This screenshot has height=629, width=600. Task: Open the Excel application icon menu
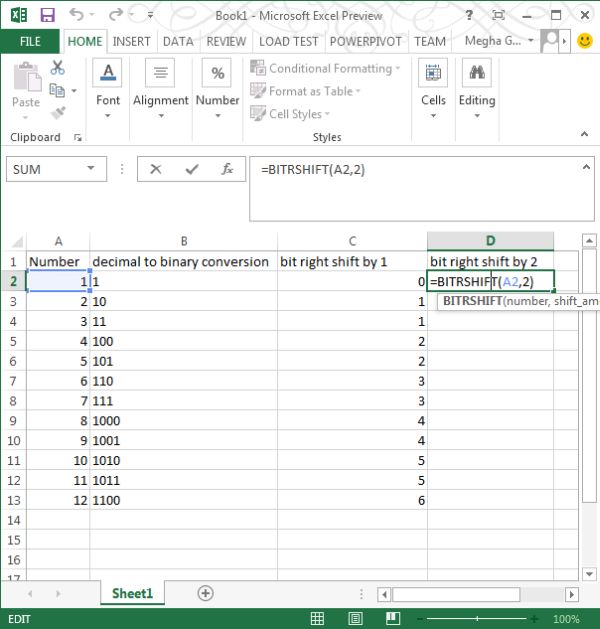tap(18, 15)
